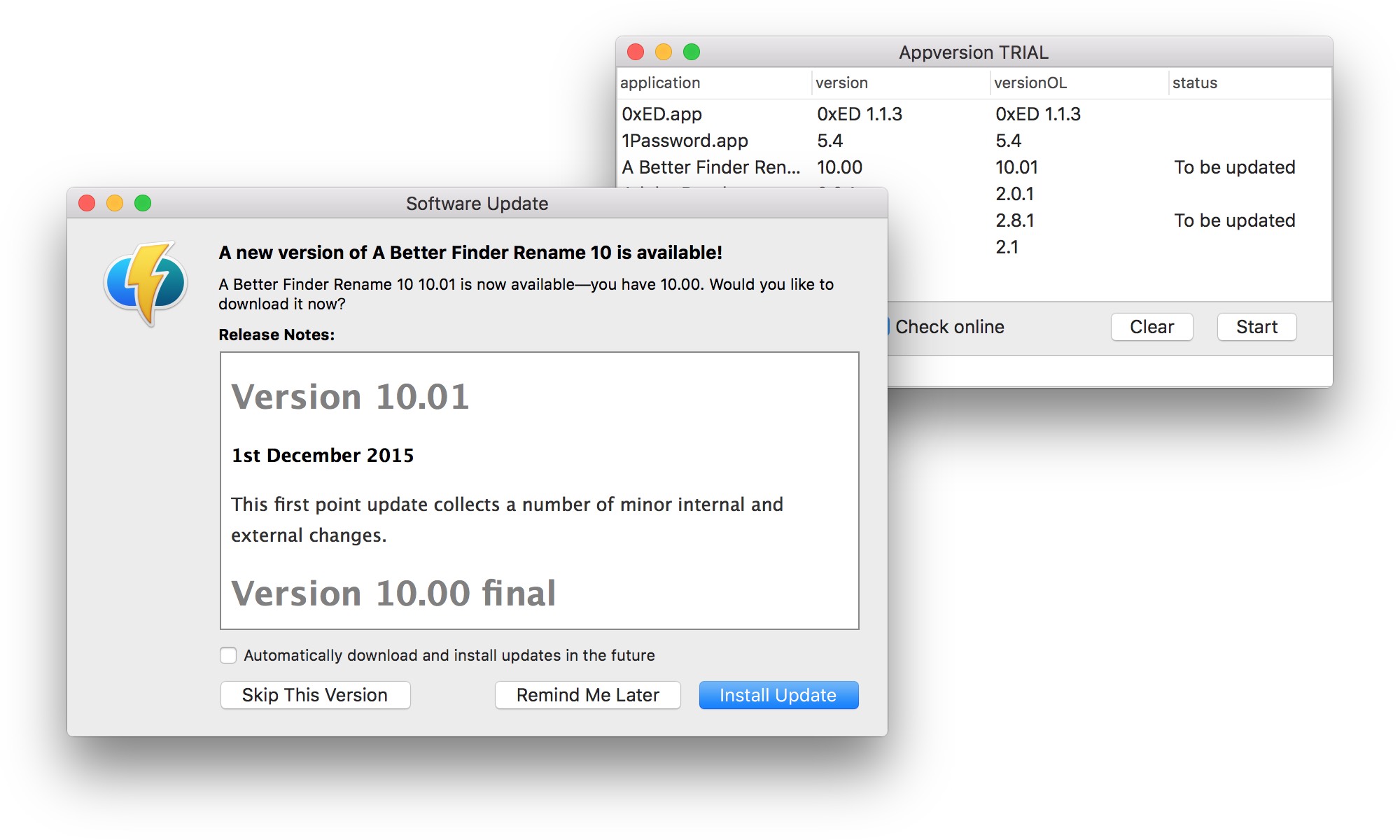The height and width of the screenshot is (840, 1400).
Task: Zoom the Appversion TRIAL window with green button
Action: [x=692, y=52]
